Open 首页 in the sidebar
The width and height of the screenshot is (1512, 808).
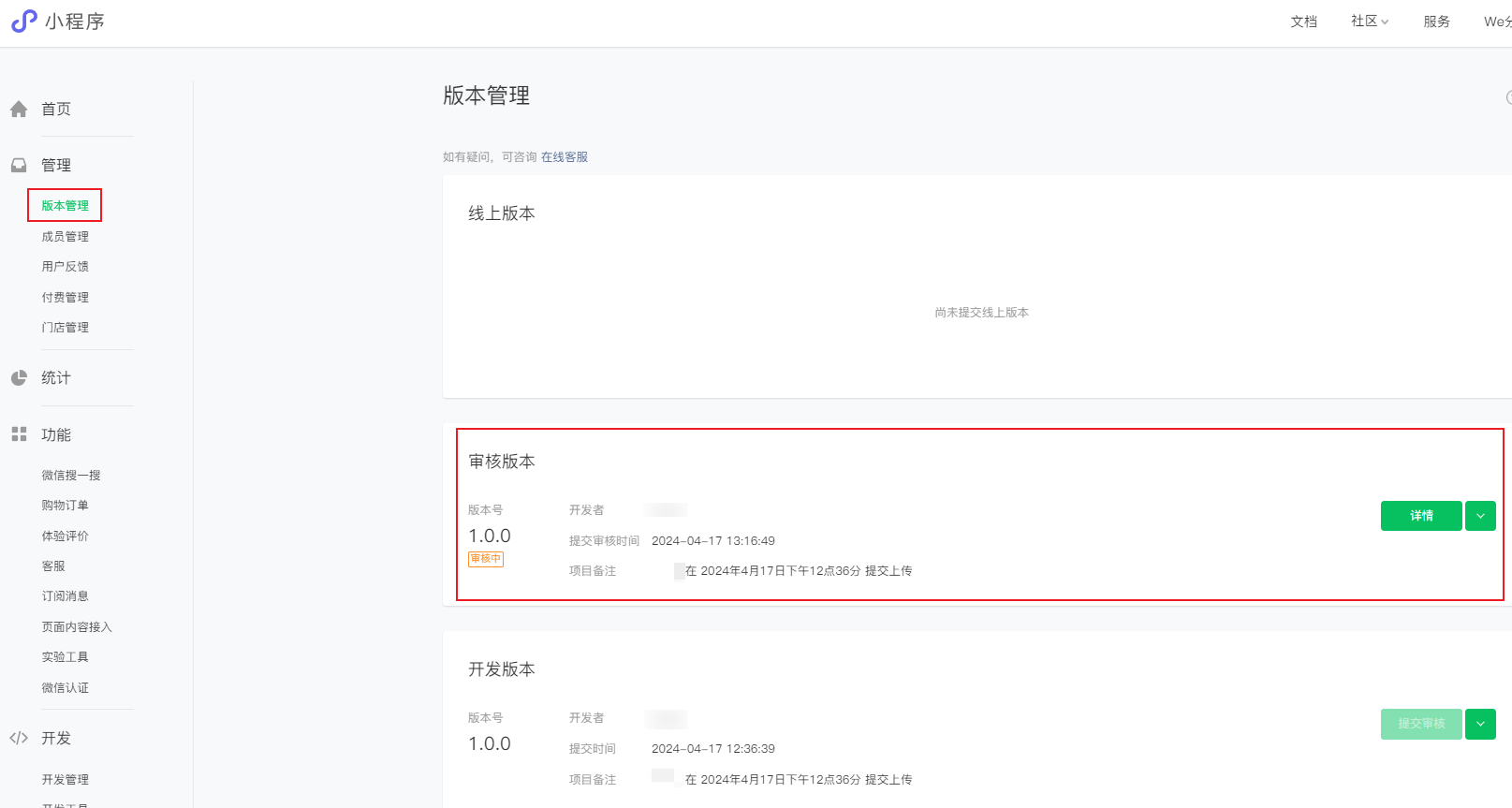[56, 110]
